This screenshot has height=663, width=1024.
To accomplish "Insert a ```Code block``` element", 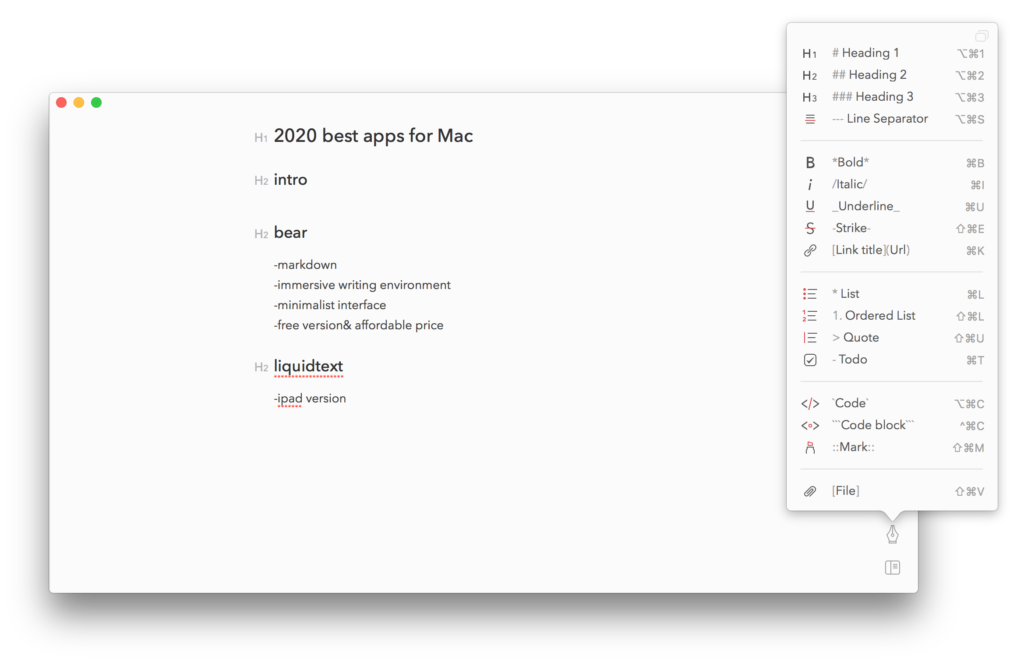I will (x=872, y=426).
